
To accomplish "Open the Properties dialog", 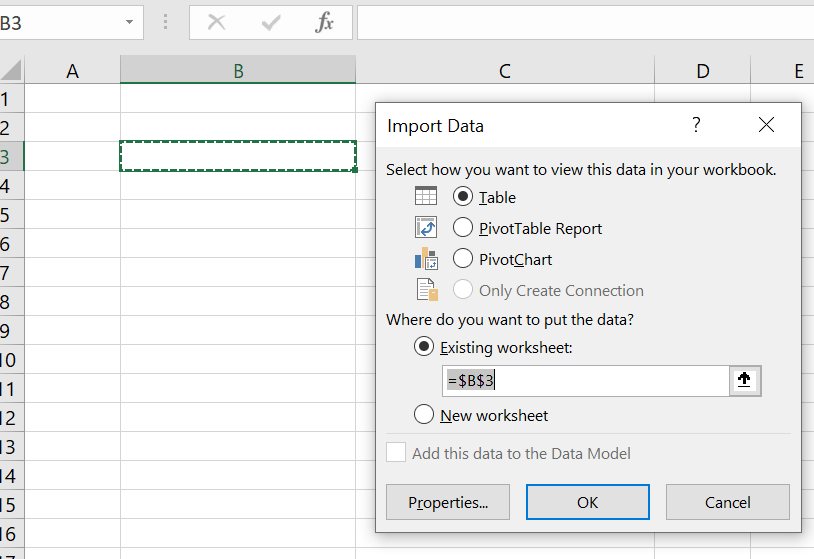I will click(448, 502).
